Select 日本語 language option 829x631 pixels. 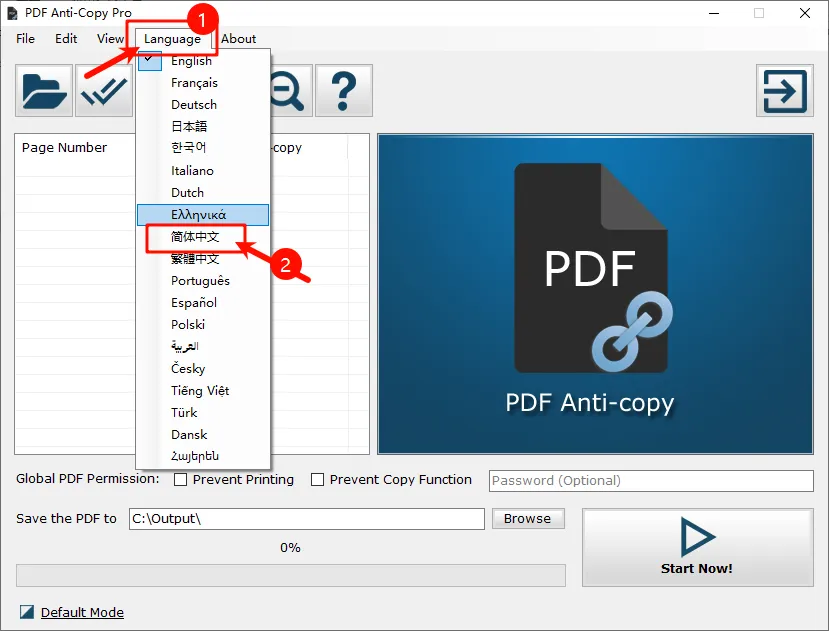[203, 126]
